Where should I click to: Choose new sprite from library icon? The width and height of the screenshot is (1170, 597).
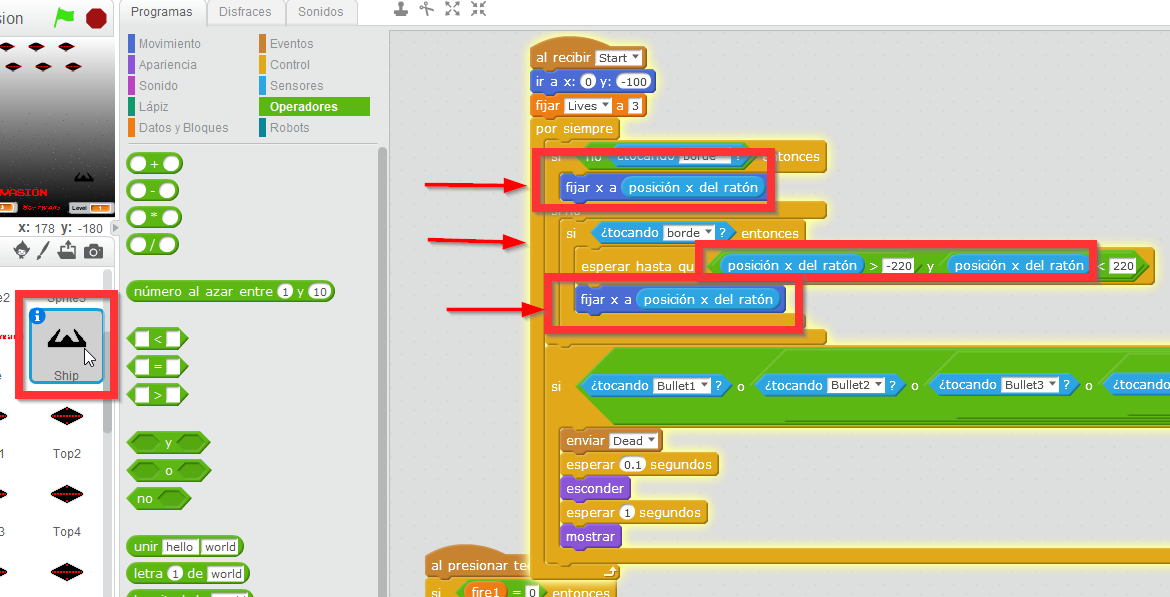coord(22,250)
